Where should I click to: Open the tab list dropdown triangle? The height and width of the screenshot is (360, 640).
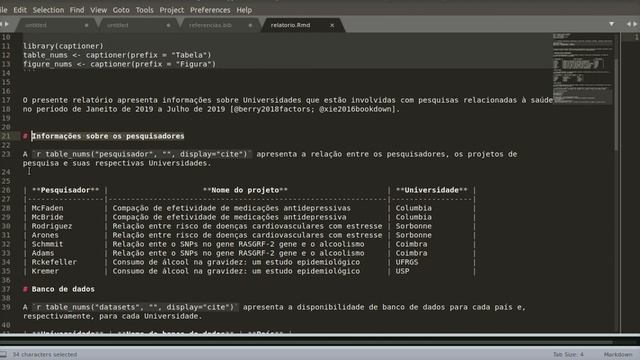pyautogui.click(x=611, y=24)
